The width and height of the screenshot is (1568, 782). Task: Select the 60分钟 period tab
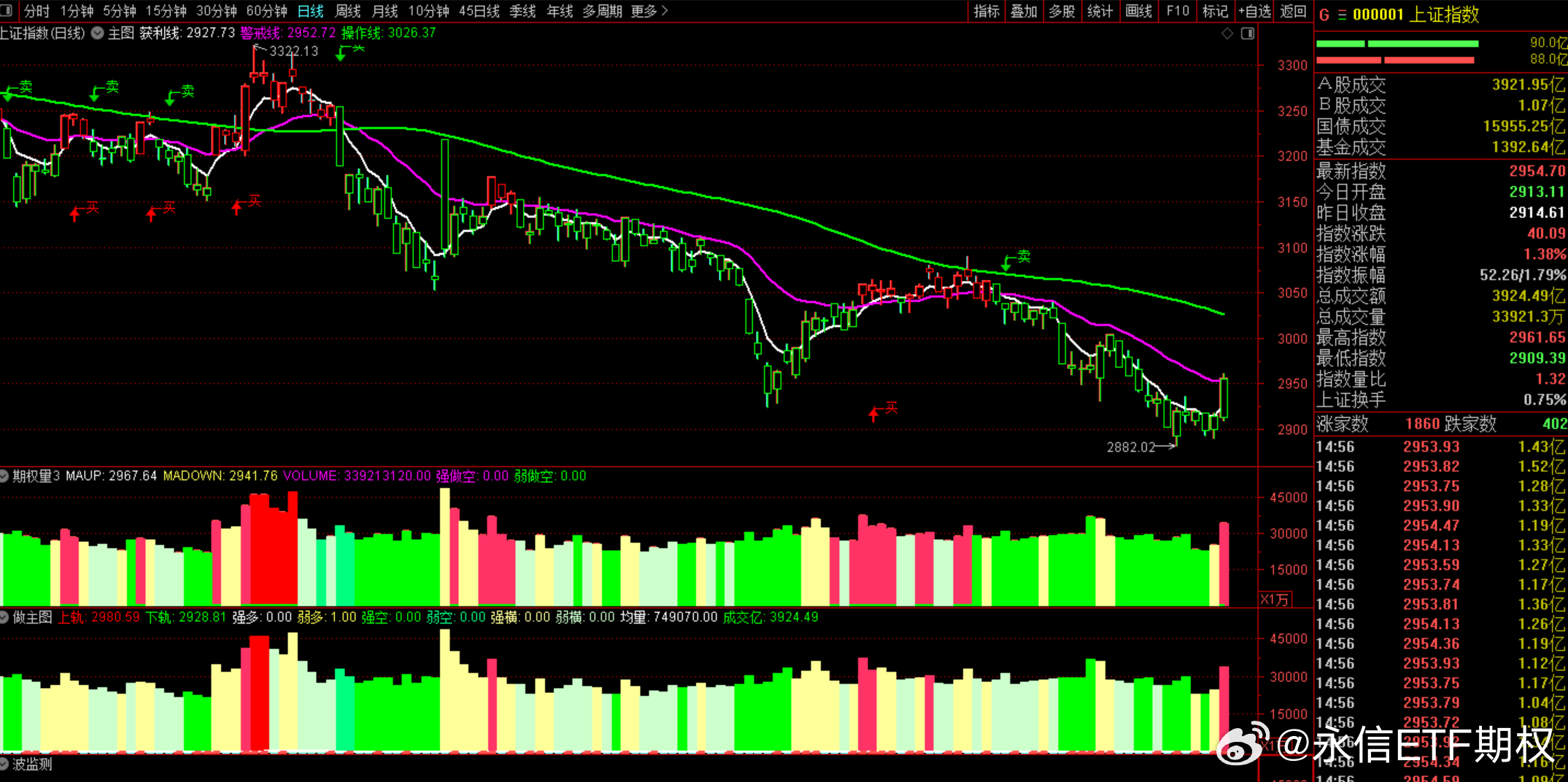[x=267, y=11]
